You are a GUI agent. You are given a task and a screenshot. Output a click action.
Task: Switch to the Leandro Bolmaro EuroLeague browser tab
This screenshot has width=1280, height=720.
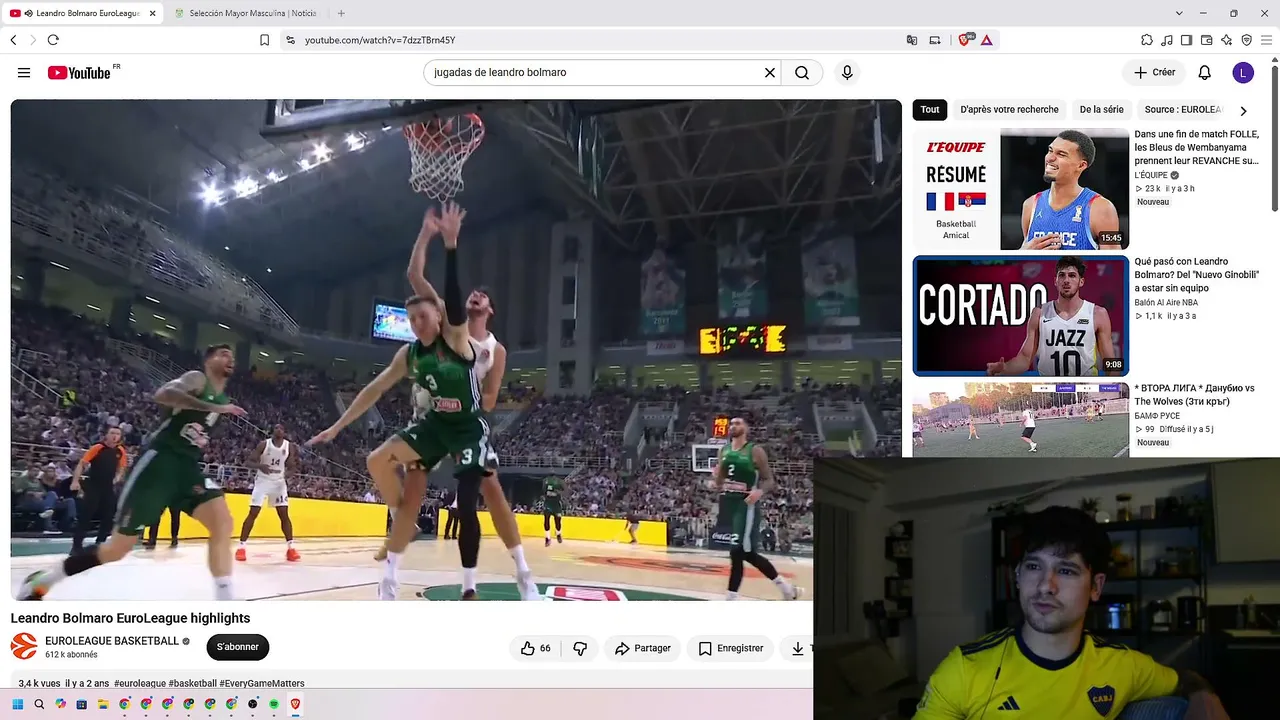click(x=82, y=13)
